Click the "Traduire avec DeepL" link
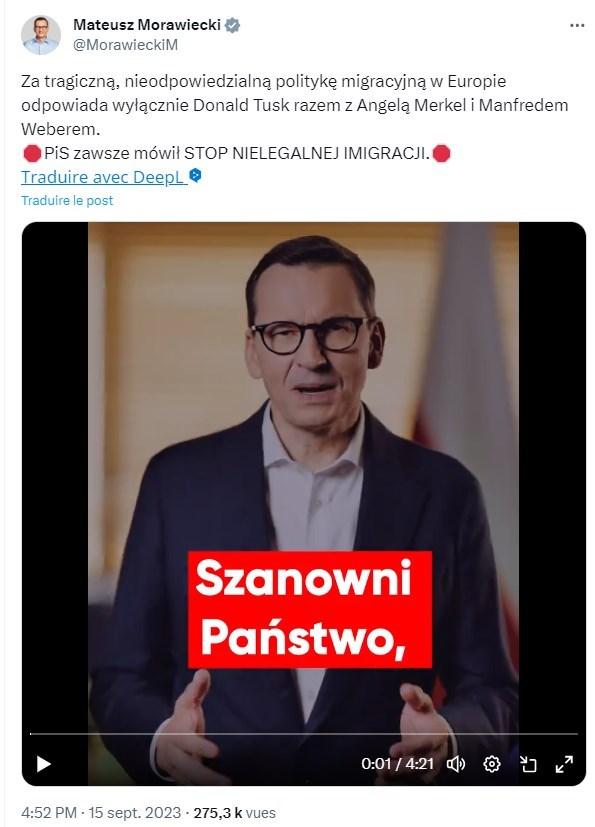 (x=104, y=177)
